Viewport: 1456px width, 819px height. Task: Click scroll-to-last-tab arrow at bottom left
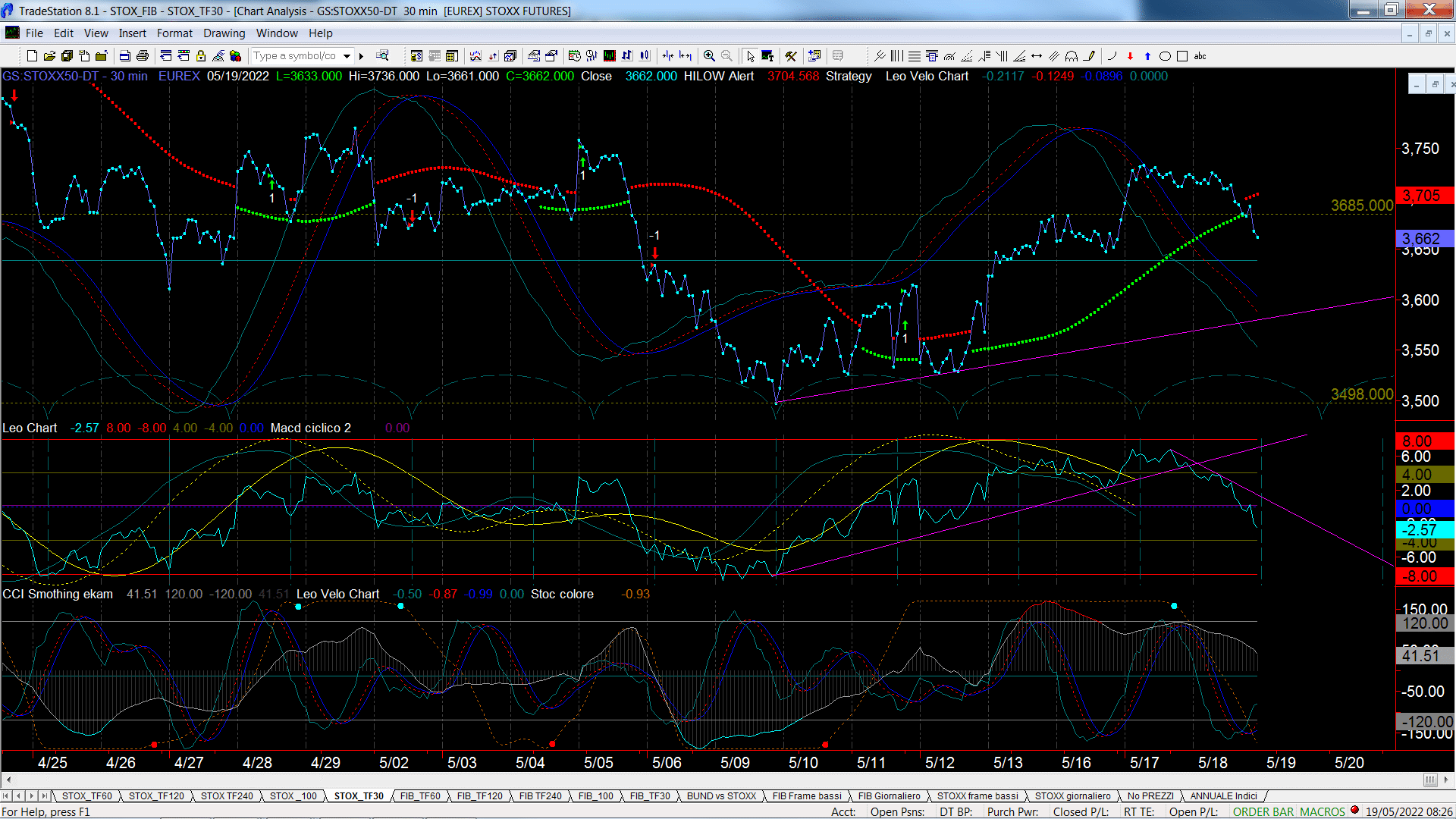pyautogui.click(x=45, y=795)
